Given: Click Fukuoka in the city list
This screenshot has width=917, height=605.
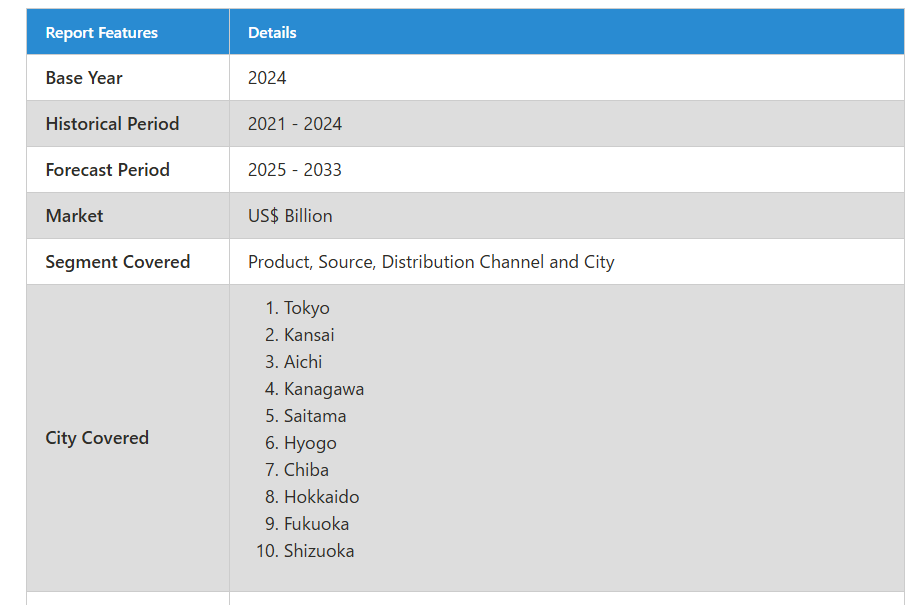Looking at the screenshot, I should pyautogui.click(x=316, y=524).
